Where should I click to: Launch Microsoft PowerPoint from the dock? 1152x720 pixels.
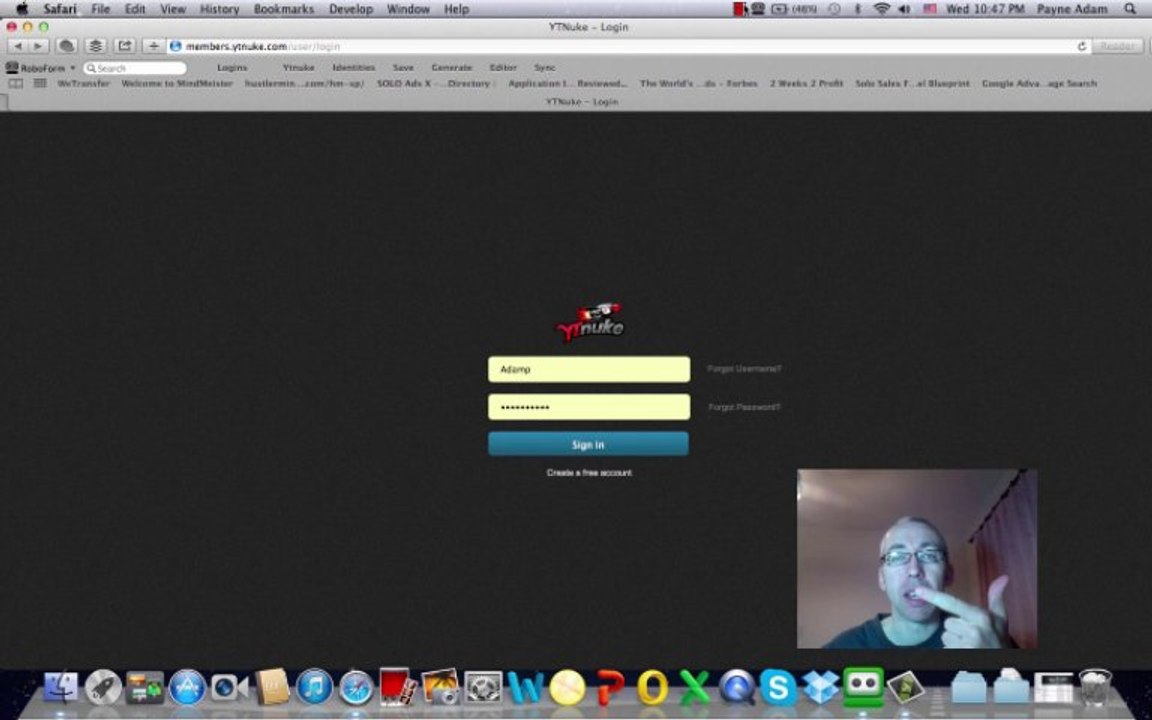coord(610,688)
